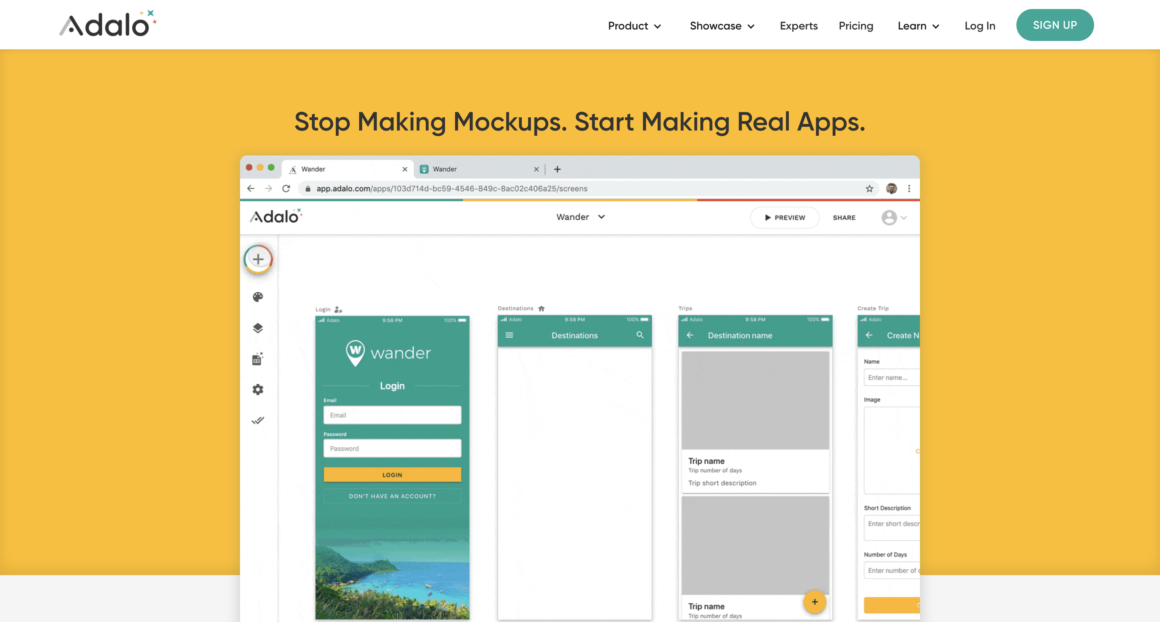Click the first Trip name card image
The height and width of the screenshot is (622, 1160).
755,400
